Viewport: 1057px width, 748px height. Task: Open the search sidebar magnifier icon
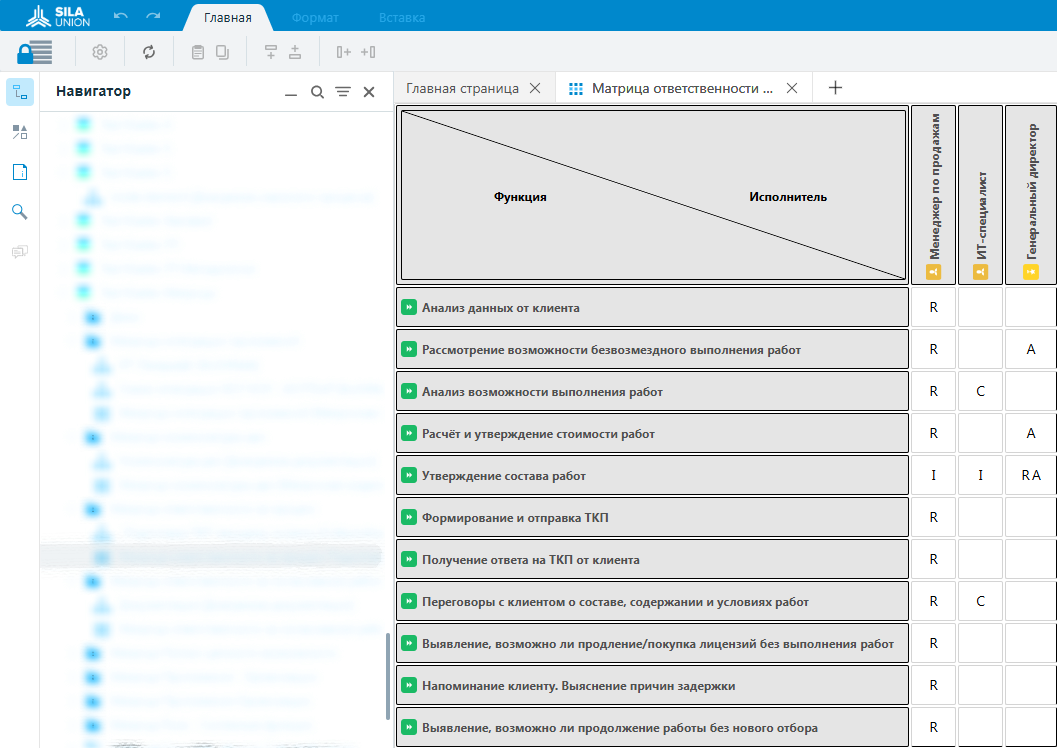click(x=20, y=212)
